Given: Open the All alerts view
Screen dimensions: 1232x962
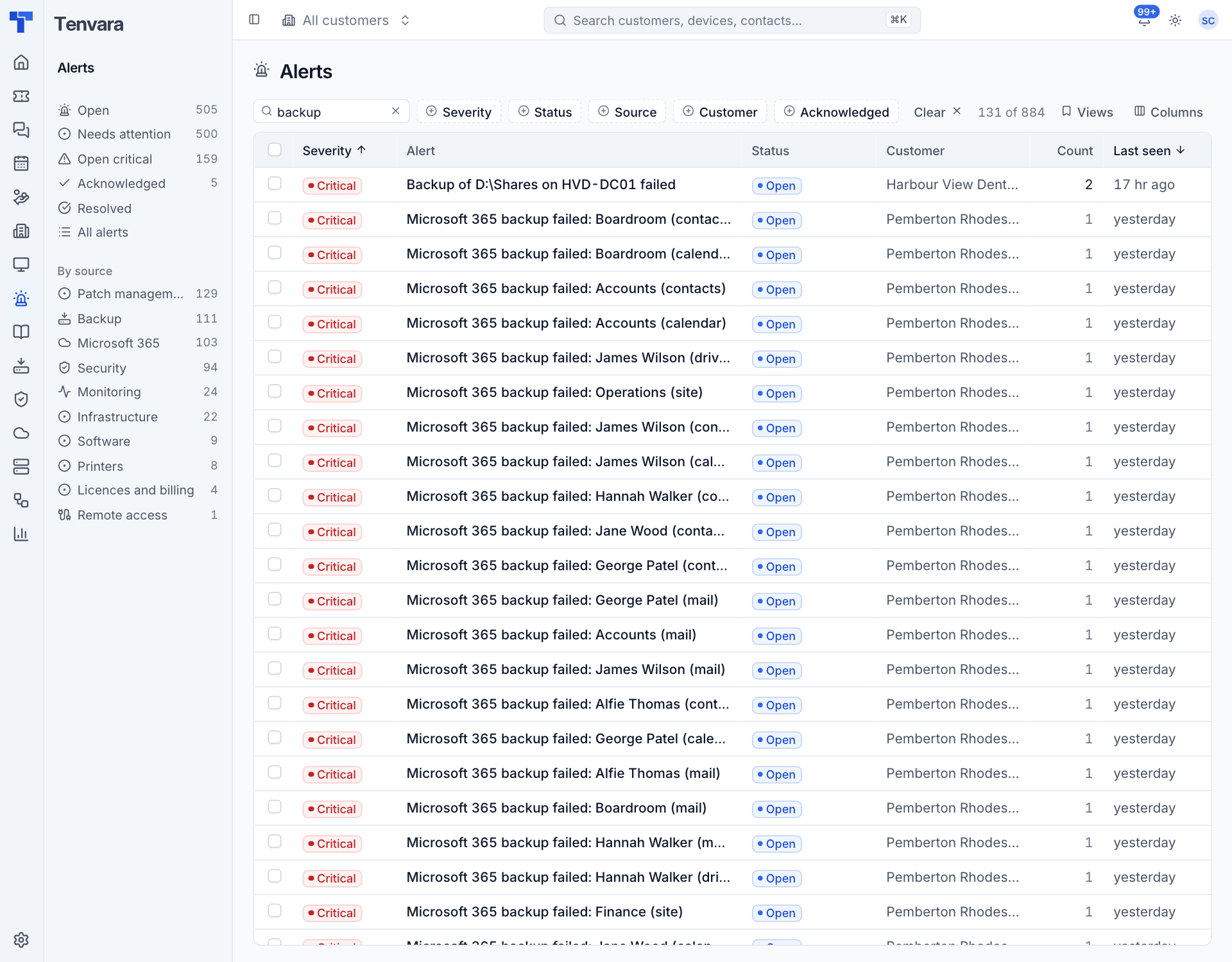Looking at the screenshot, I should coord(137,232).
